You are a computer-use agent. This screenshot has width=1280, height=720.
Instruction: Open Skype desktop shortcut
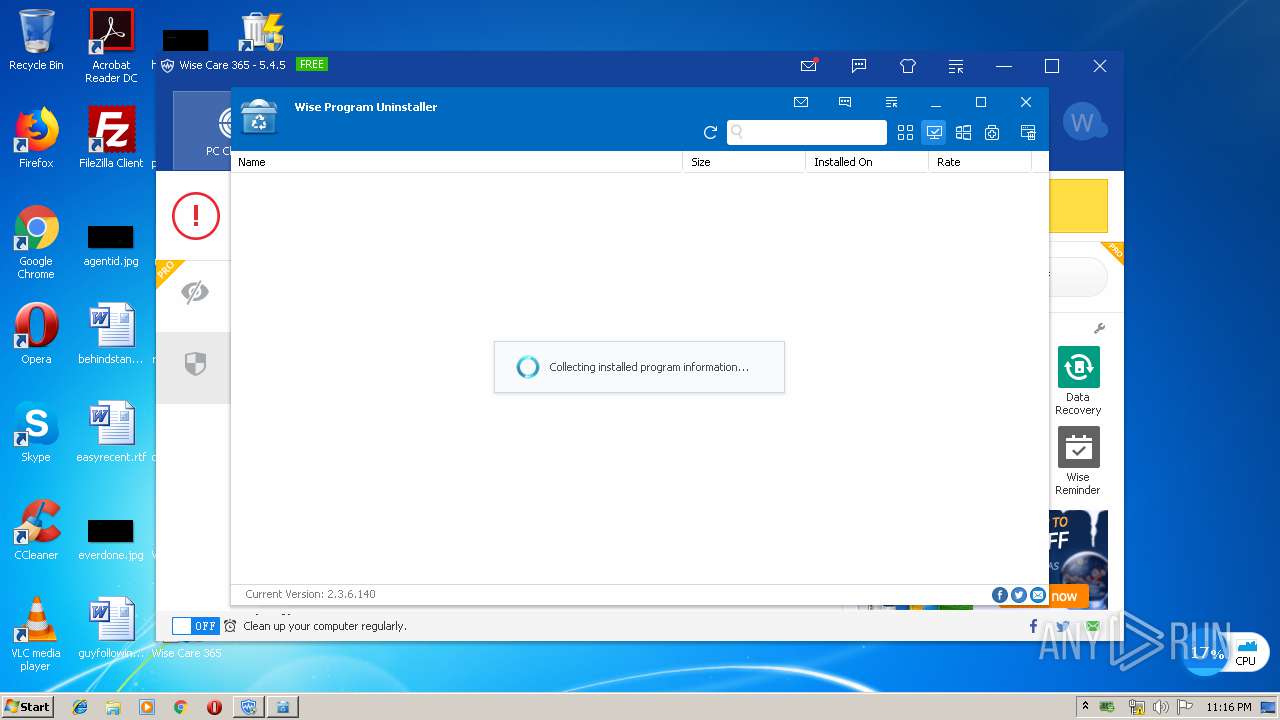tap(36, 432)
